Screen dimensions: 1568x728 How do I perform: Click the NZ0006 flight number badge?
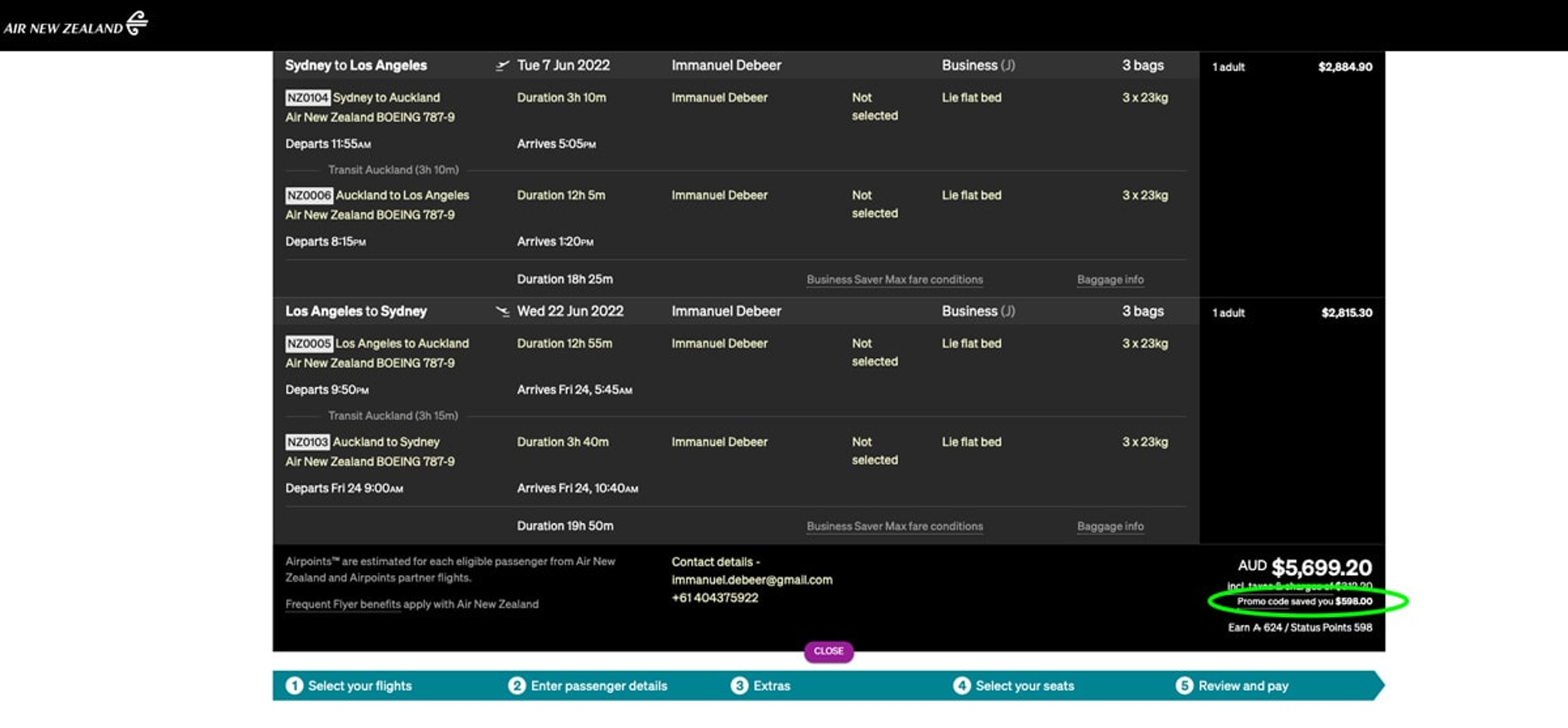[309, 196]
